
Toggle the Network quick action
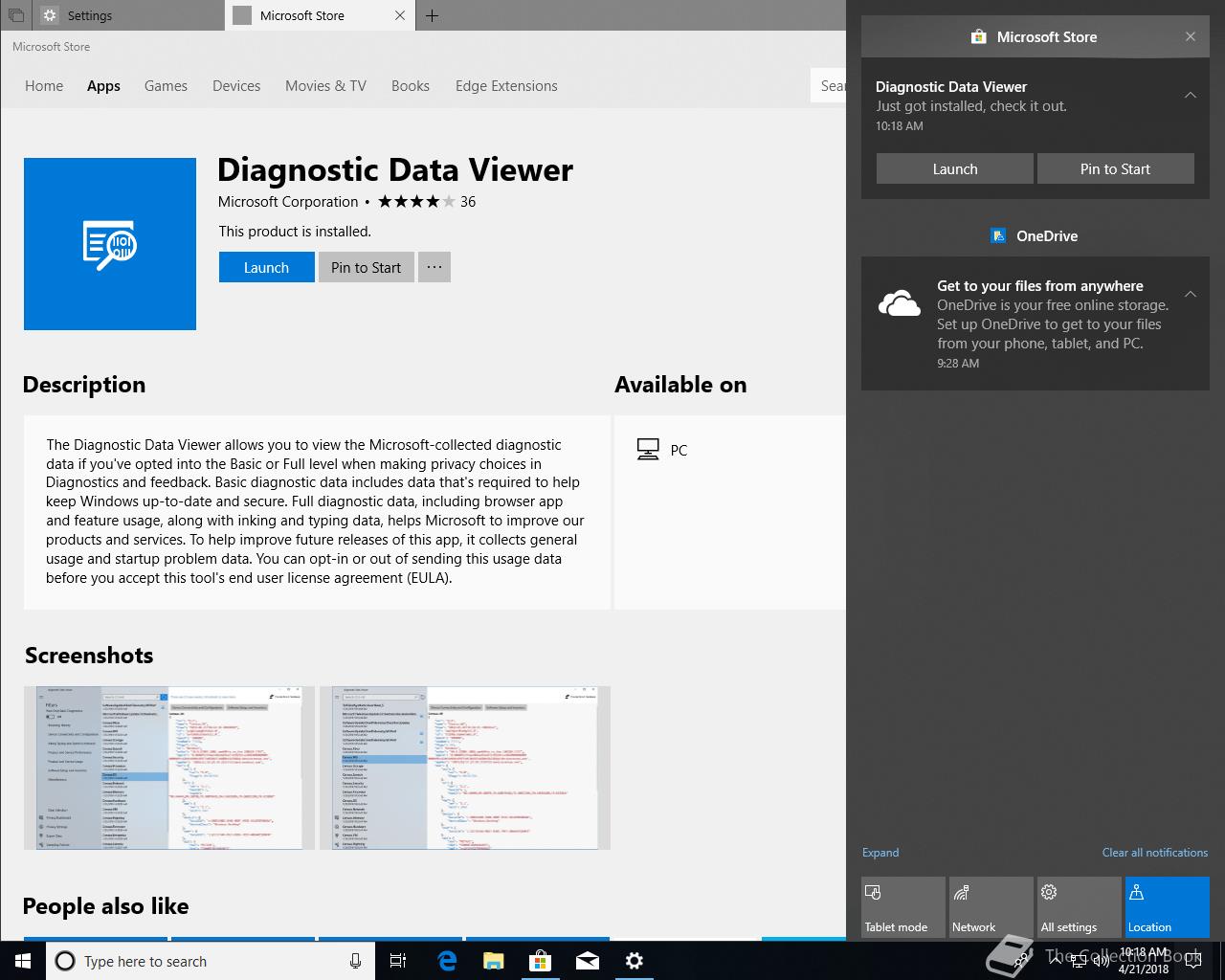pos(991,907)
